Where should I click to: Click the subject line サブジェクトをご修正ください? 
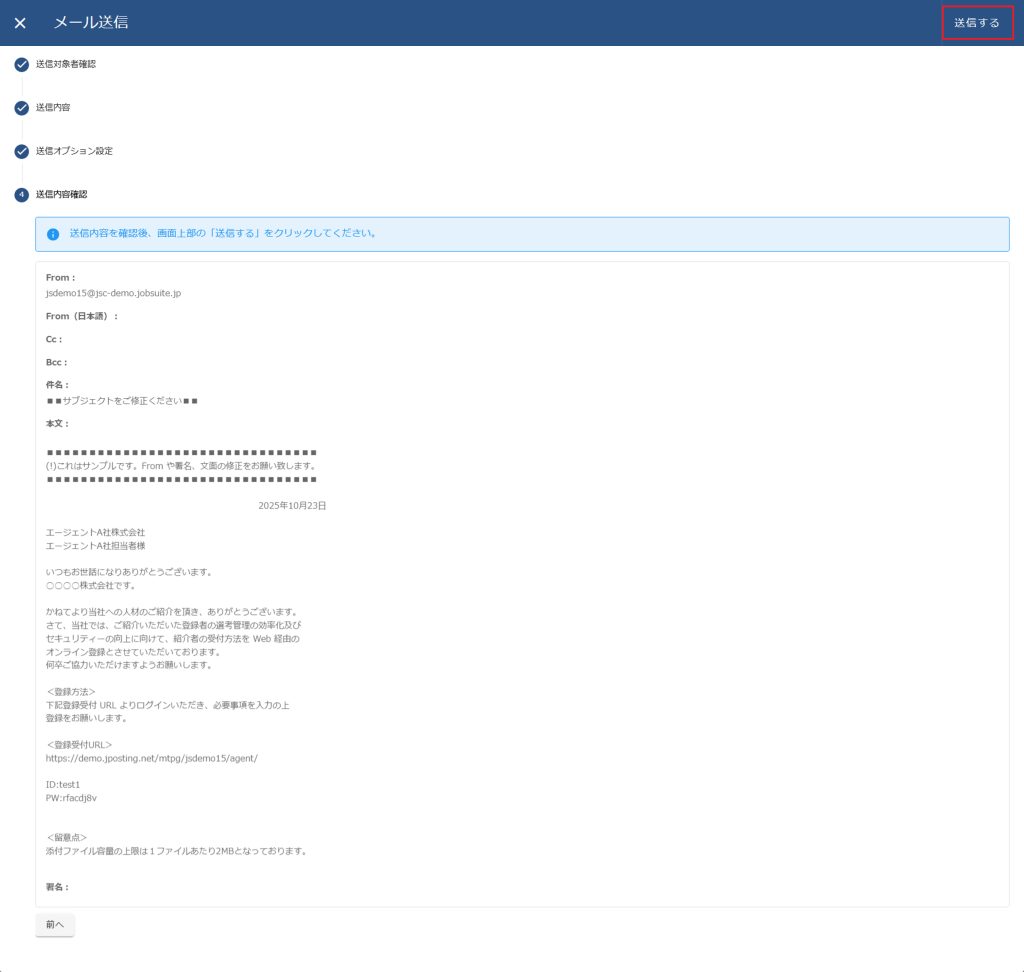[x=122, y=400]
